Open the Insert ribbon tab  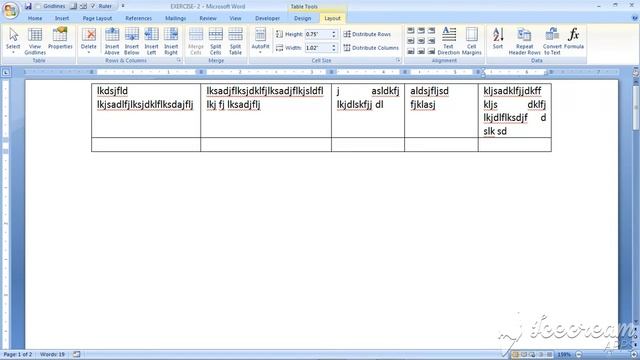click(62, 18)
